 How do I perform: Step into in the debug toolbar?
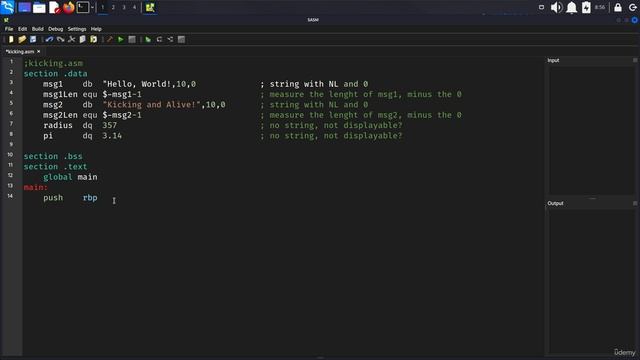[170, 40]
